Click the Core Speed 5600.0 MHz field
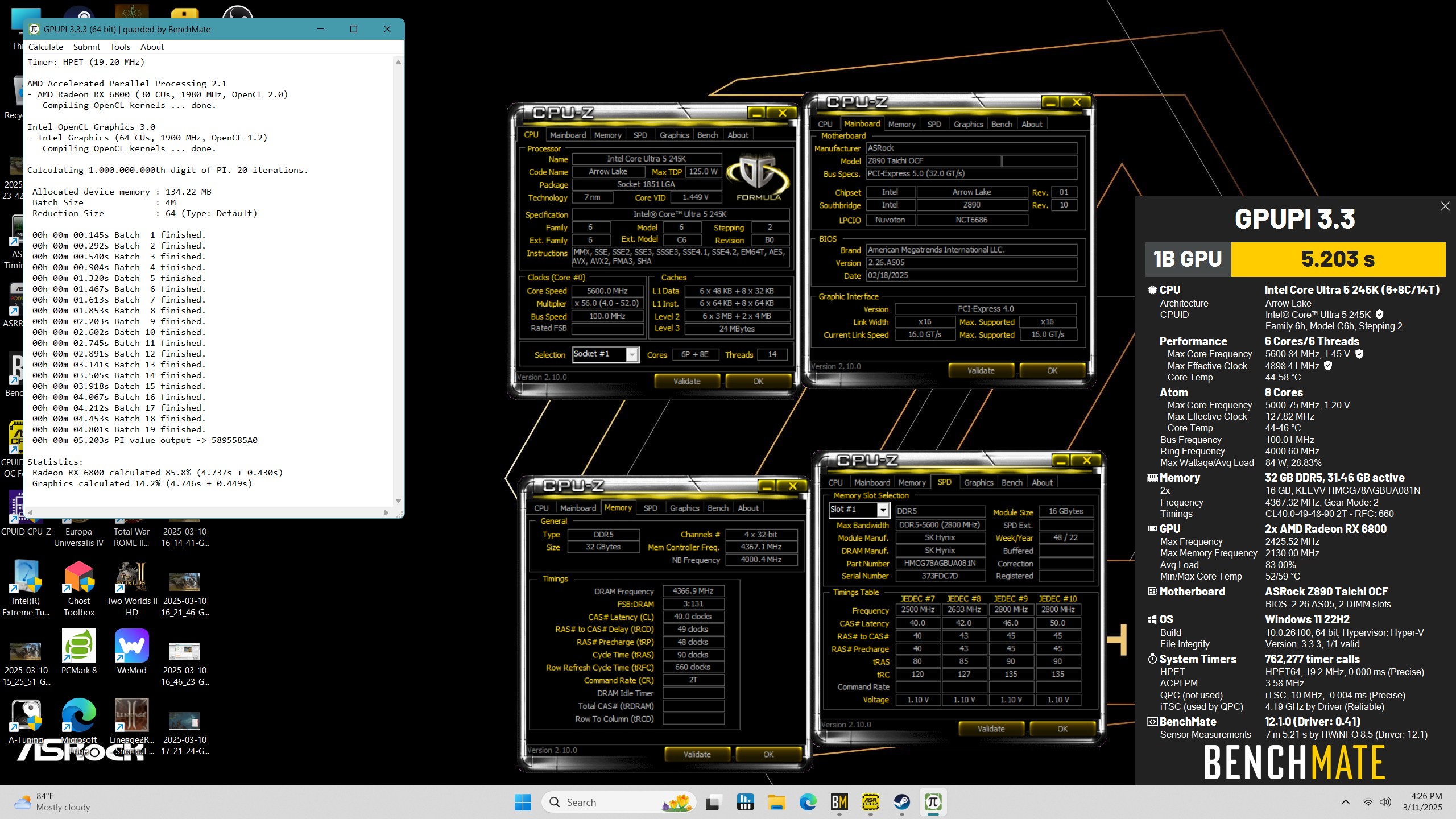Viewport: 1456px width, 819px height. (607, 291)
